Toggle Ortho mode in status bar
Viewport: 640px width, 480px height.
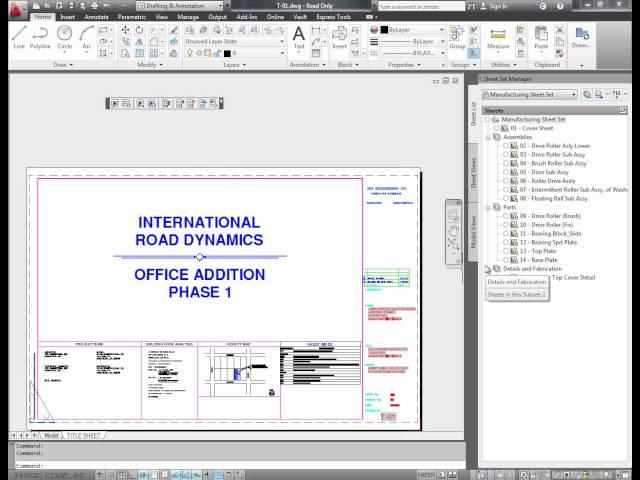[133, 475]
